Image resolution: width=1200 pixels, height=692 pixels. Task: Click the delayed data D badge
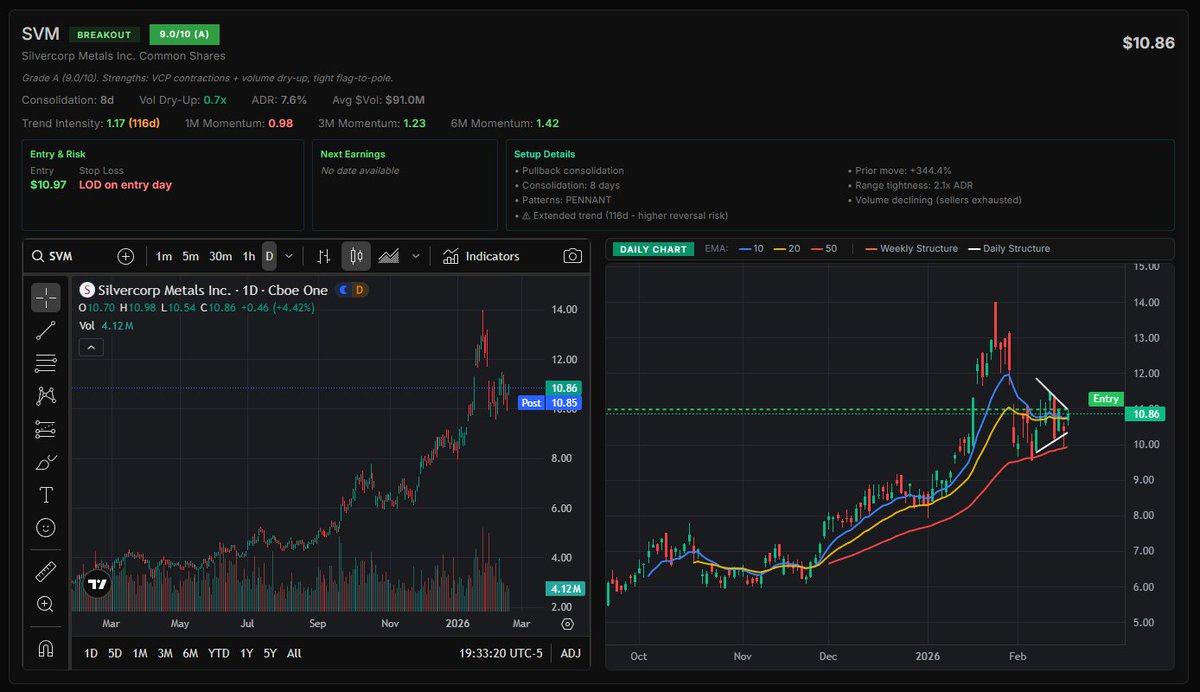pos(359,290)
